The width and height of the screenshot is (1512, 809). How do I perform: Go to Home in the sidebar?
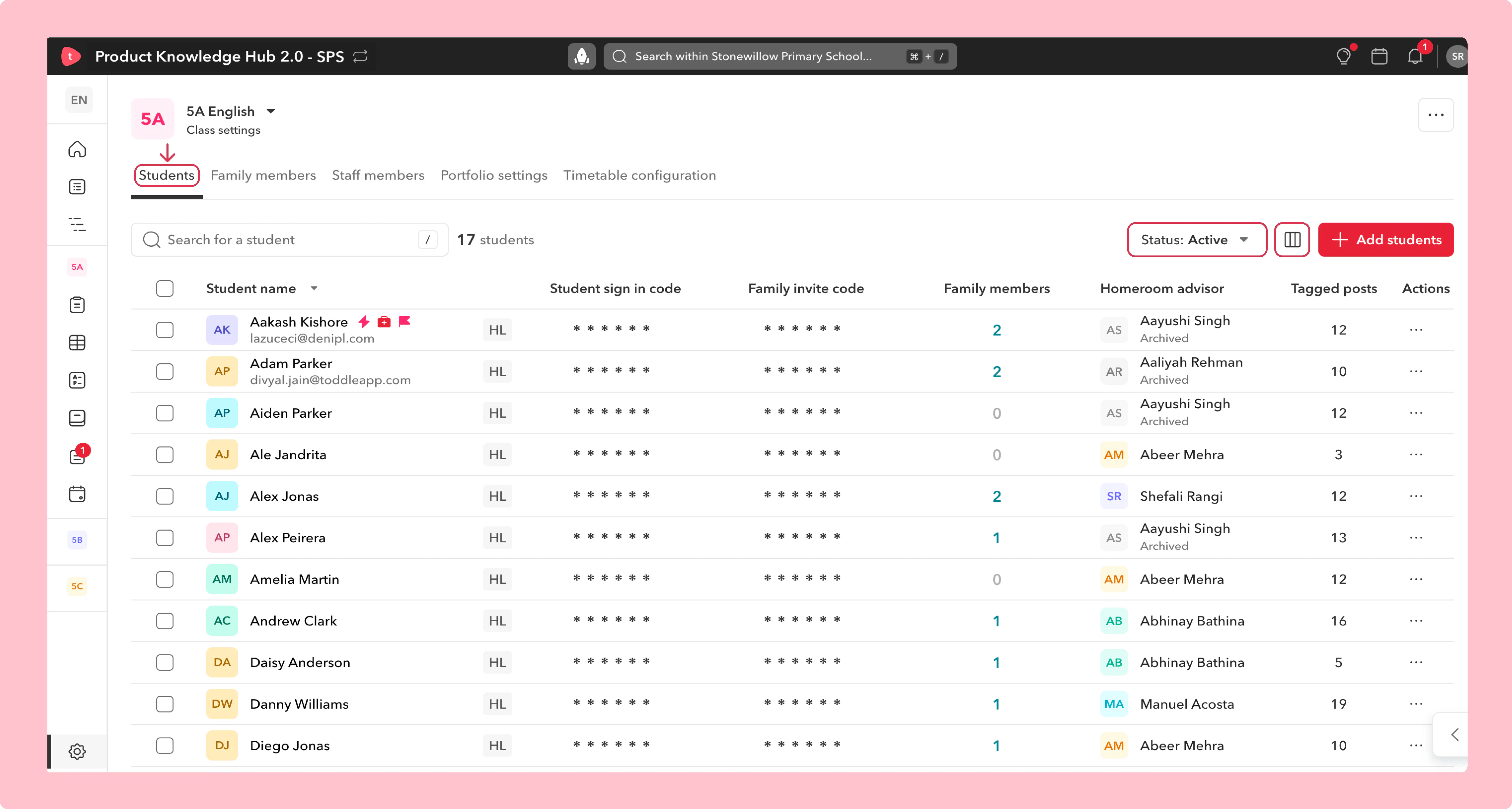coord(77,149)
